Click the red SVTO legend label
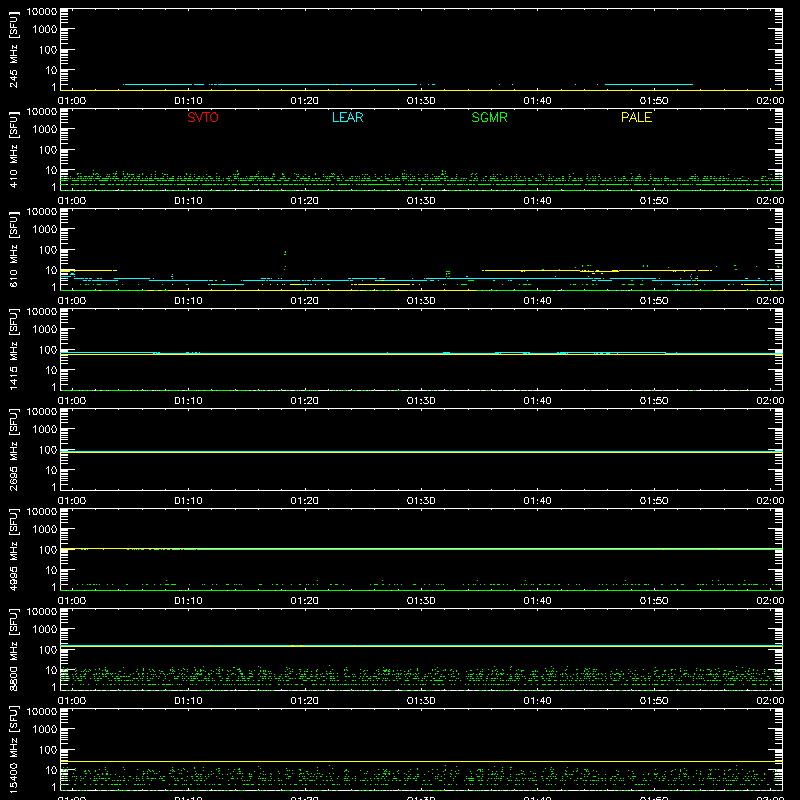800x800 pixels. tap(203, 117)
